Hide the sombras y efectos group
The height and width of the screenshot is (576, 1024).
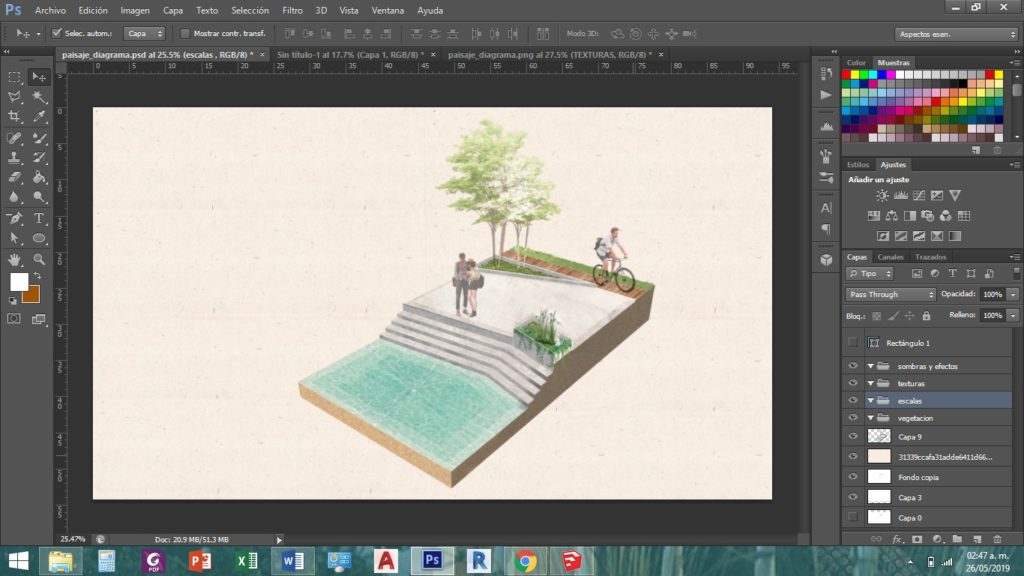coord(853,366)
